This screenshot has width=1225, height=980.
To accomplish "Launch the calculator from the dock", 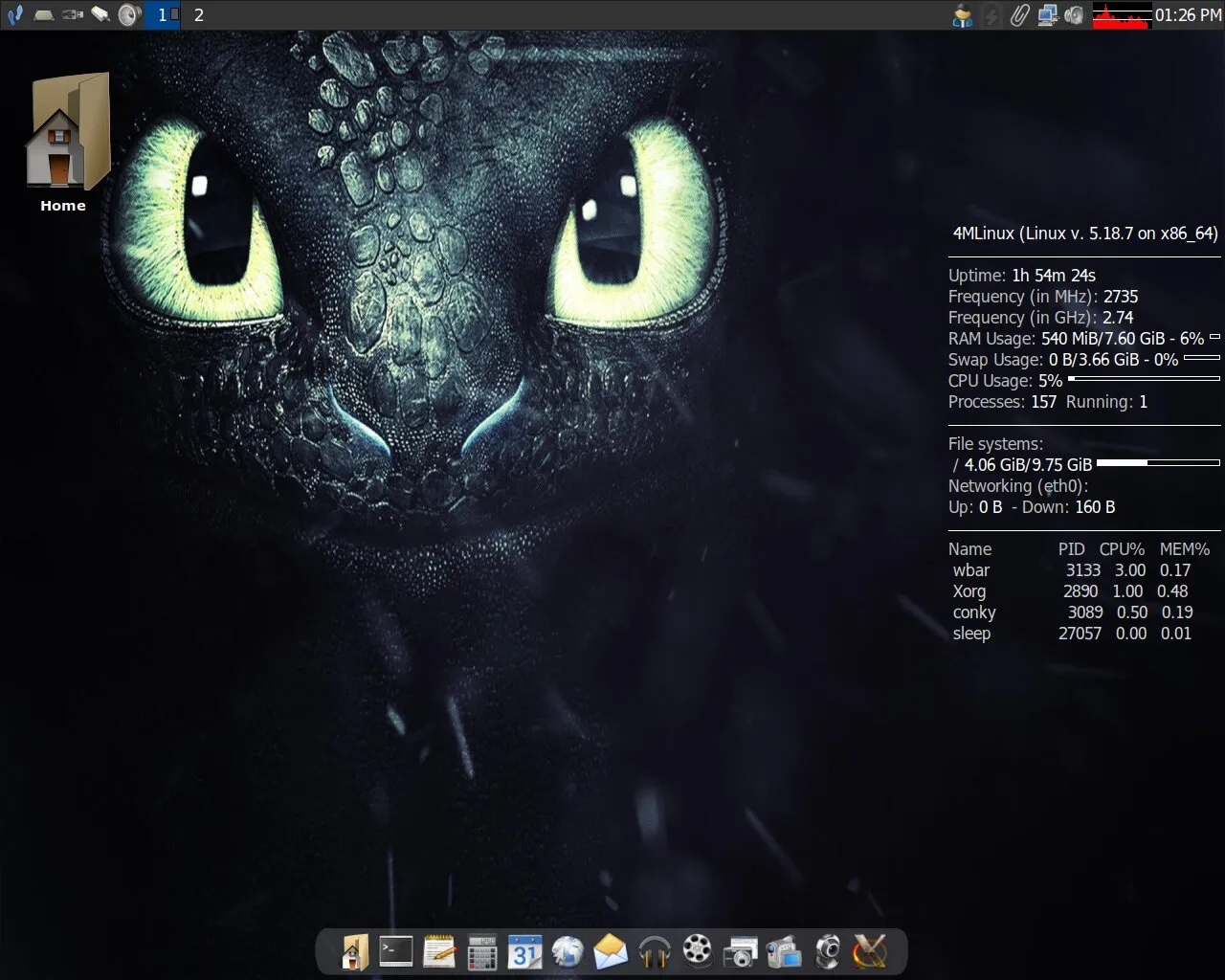I will (x=481, y=951).
